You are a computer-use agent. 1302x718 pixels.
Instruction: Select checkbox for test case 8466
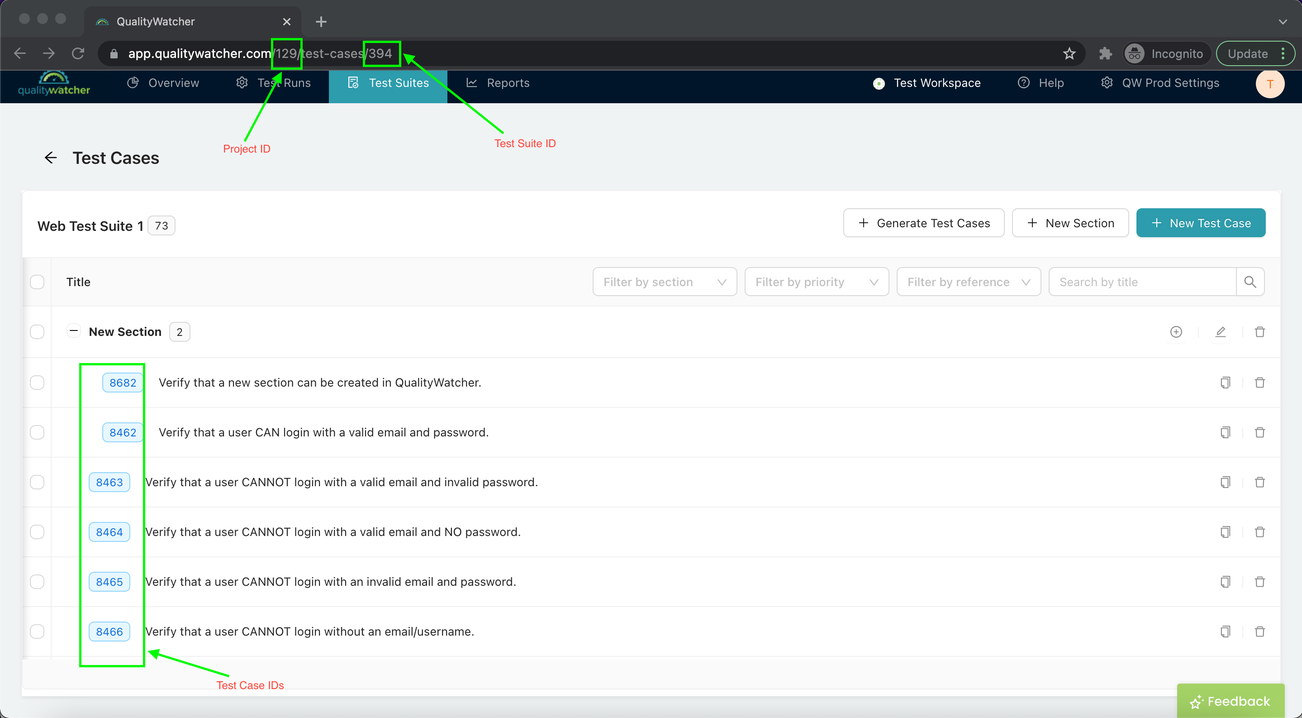coord(37,632)
